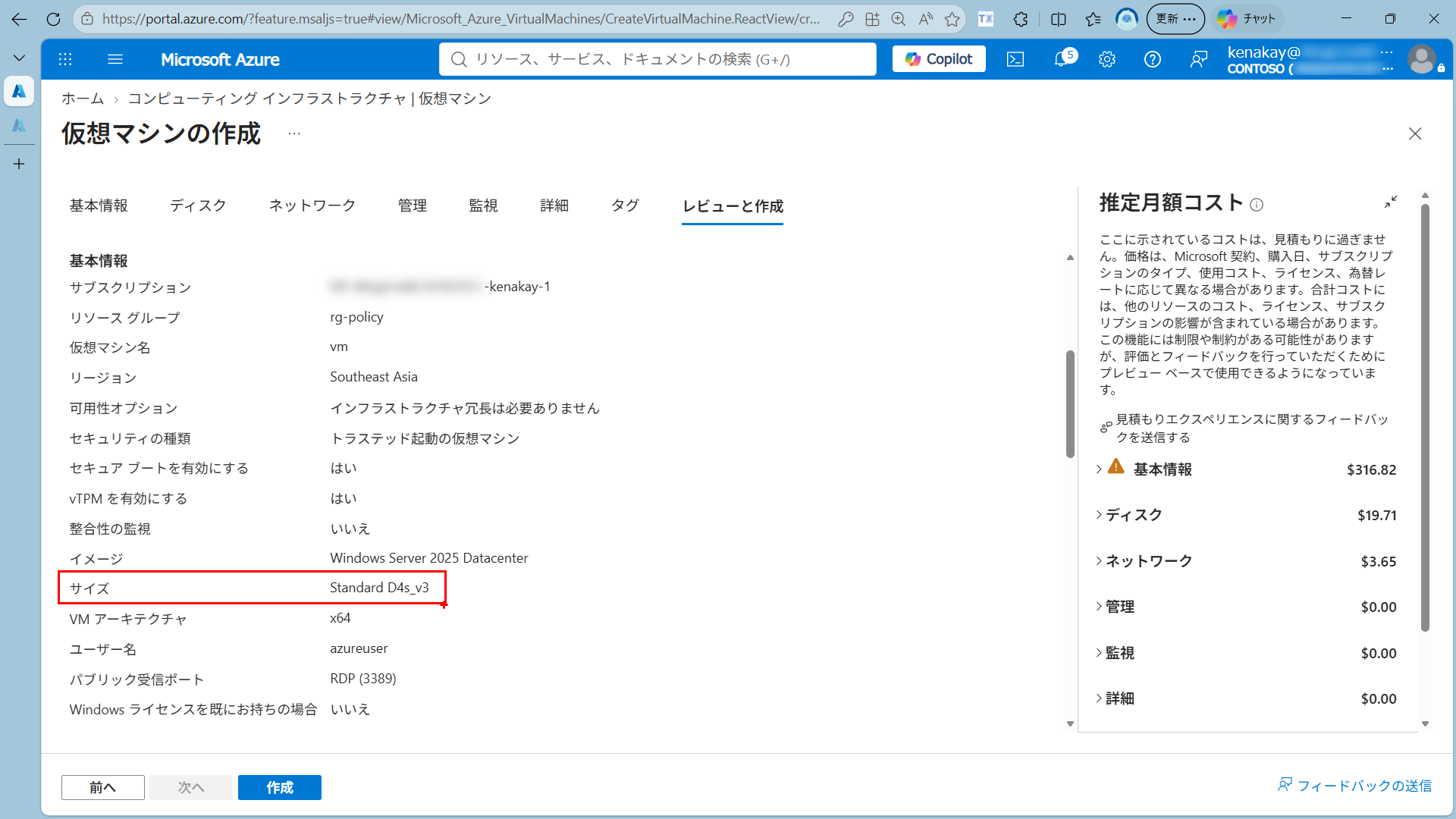
Task: Open Cloud Shell terminal icon
Action: [1015, 59]
